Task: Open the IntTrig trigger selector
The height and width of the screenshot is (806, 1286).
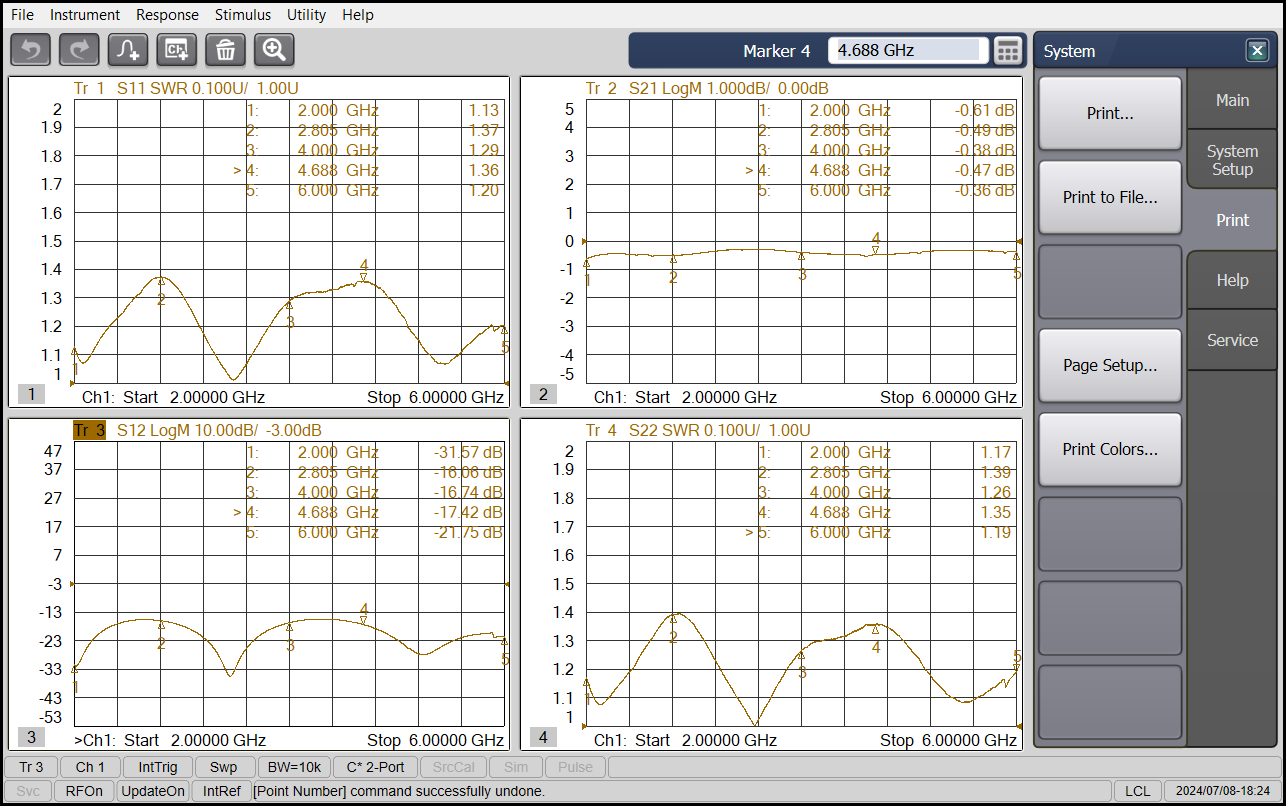Action: tap(158, 767)
